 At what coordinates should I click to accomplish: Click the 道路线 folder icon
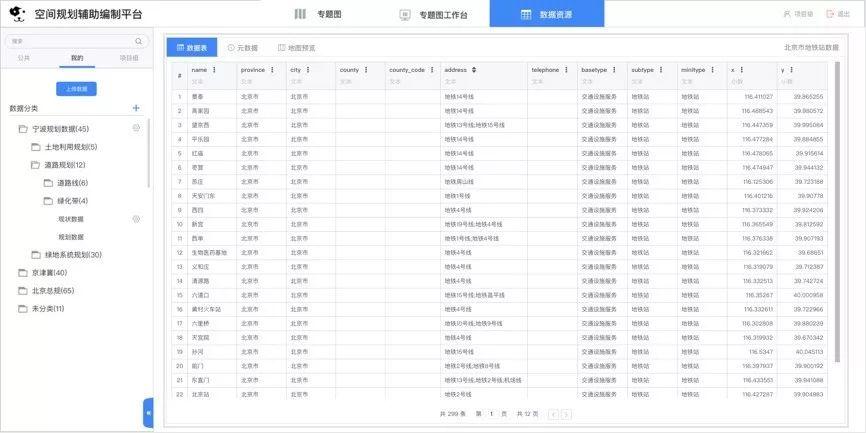[x=48, y=183]
